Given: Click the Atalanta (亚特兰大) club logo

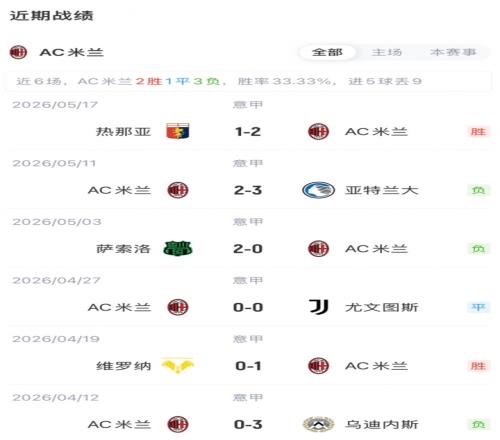Looking at the screenshot, I should [318, 190].
